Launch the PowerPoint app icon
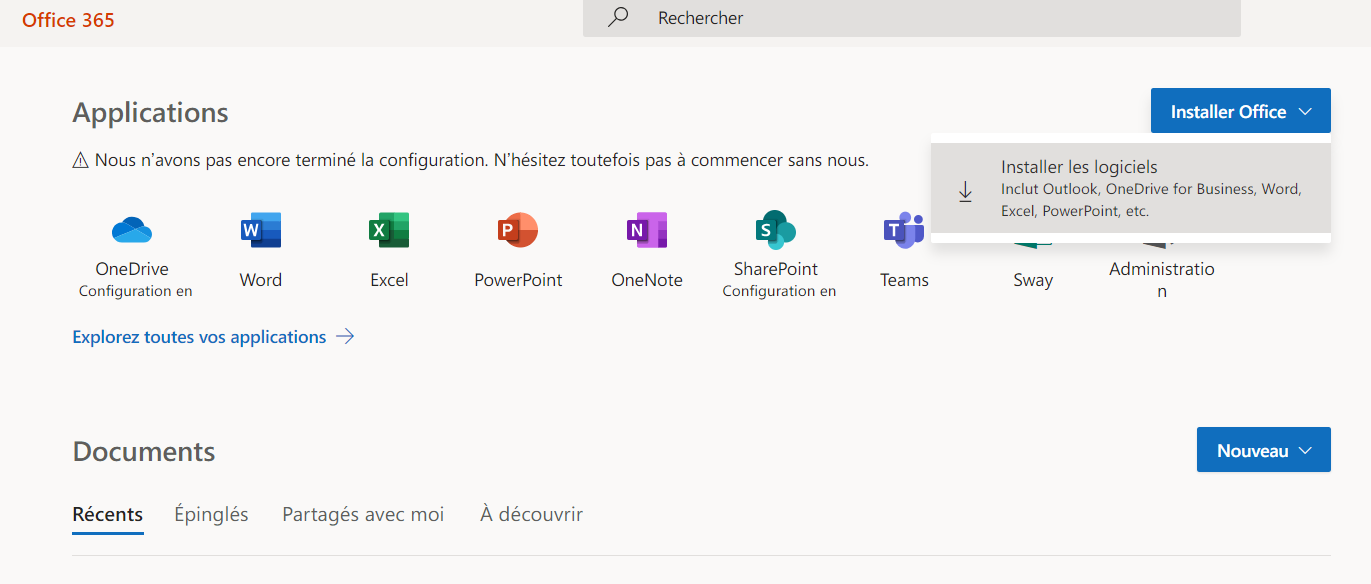This screenshot has width=1371, height=584. [x=518, y=230]
